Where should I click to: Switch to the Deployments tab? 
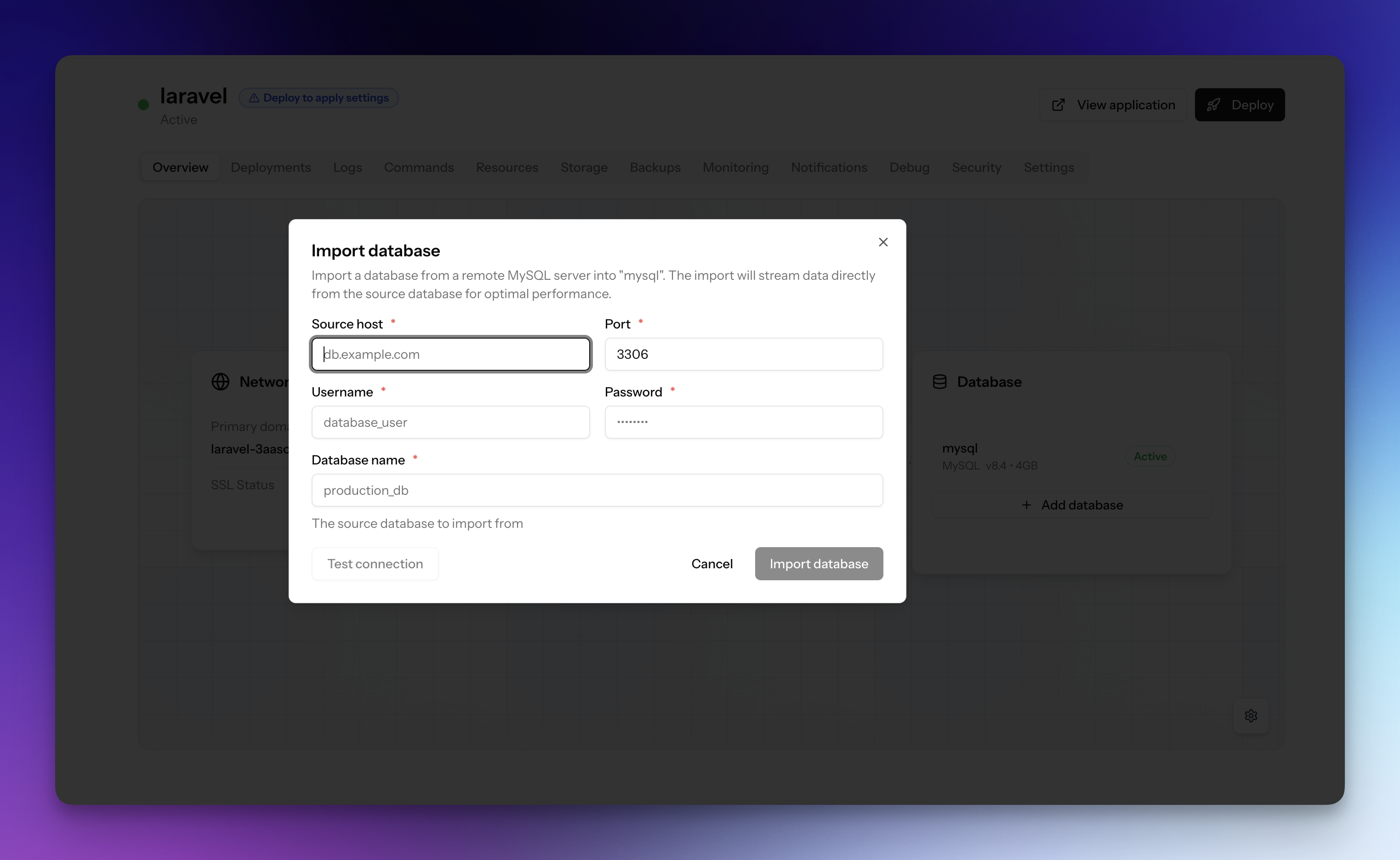pos(271,167)
